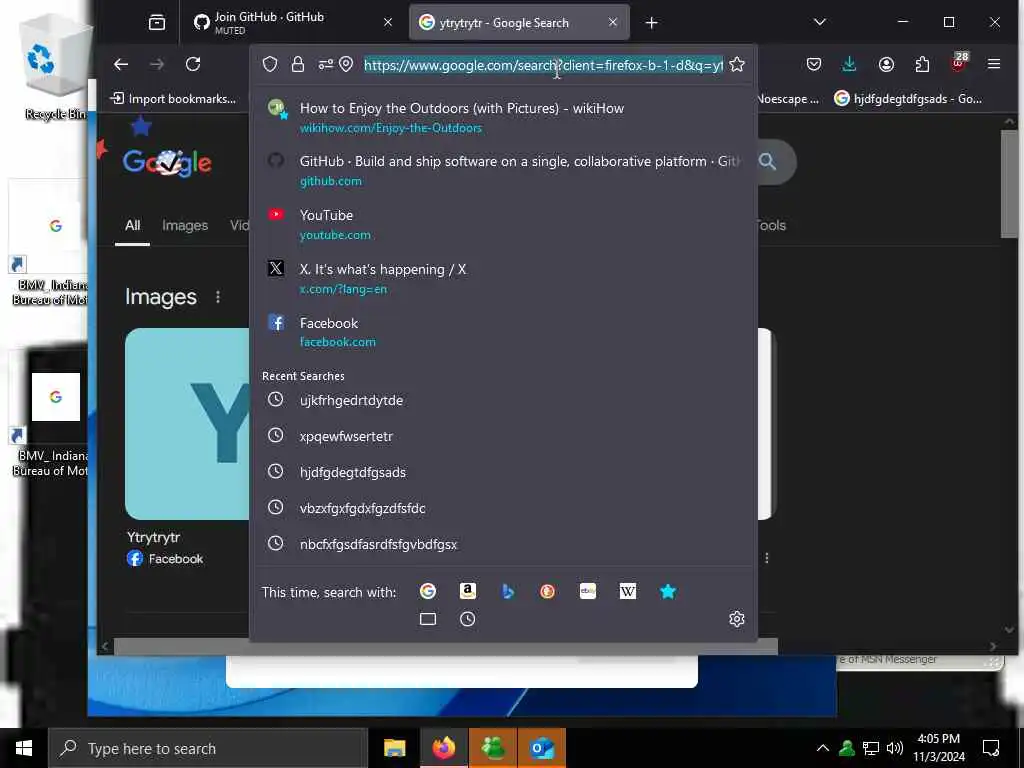
Task: Search history with the clock icon in footer
Action: pos(468,618)
